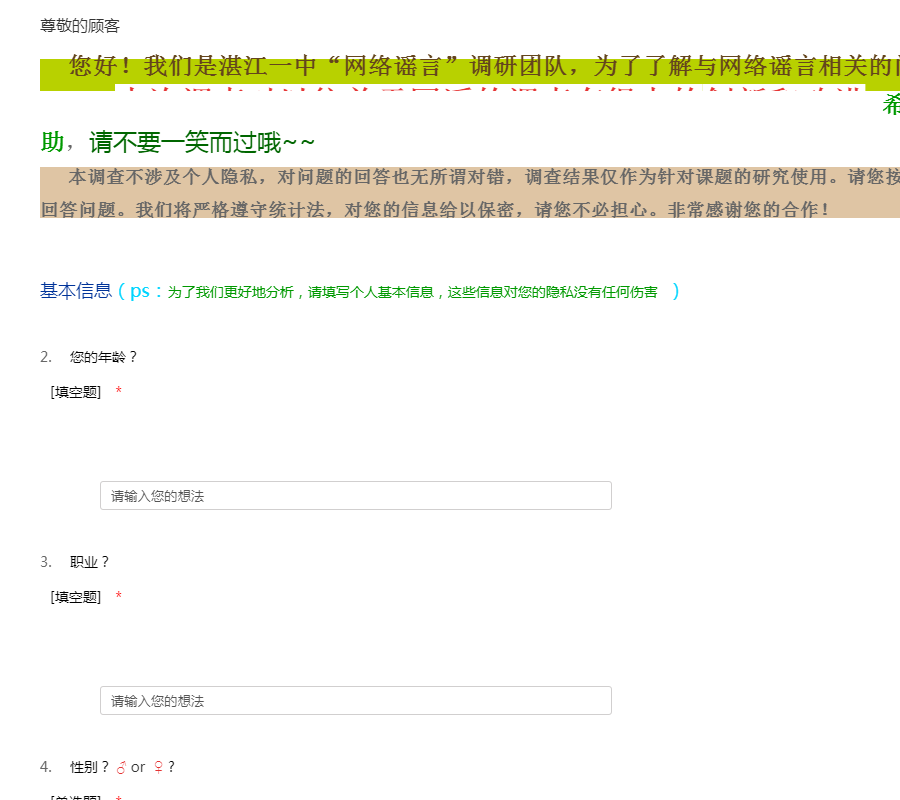This screenshot has width=900, height=800.
Task: Click the green note '为了我们更好地分析'
Action: (411, 292)
